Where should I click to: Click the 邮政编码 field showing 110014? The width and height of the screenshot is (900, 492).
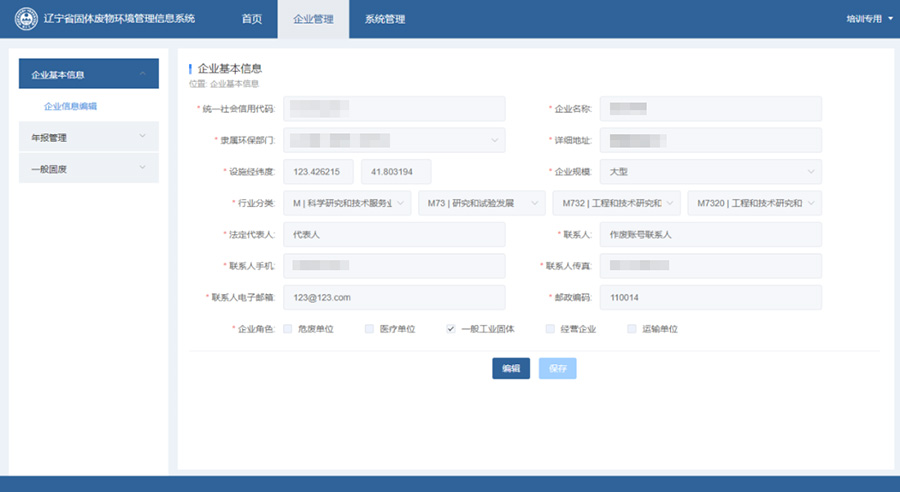[x=711, y=297]
